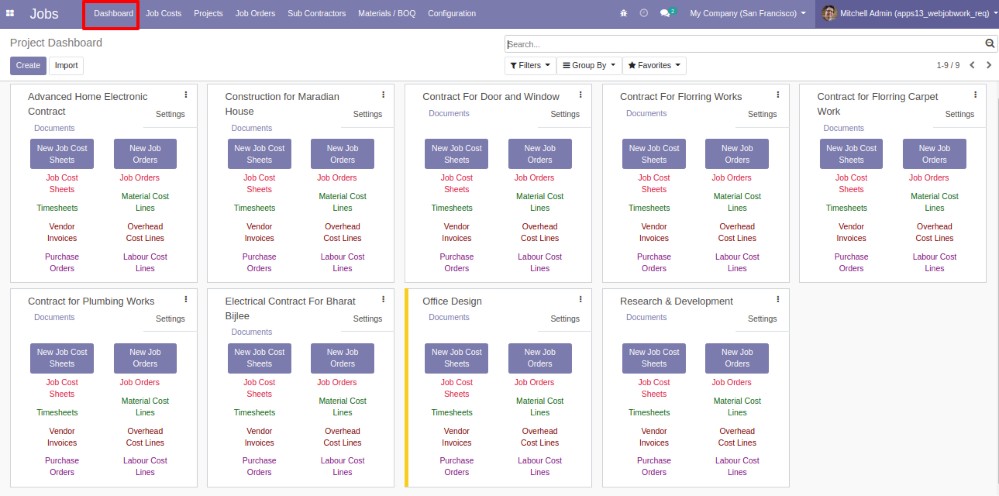This screenshot has height=496, width=999.
Task: Focus the Search input field
Action: (x=740, y=44)
